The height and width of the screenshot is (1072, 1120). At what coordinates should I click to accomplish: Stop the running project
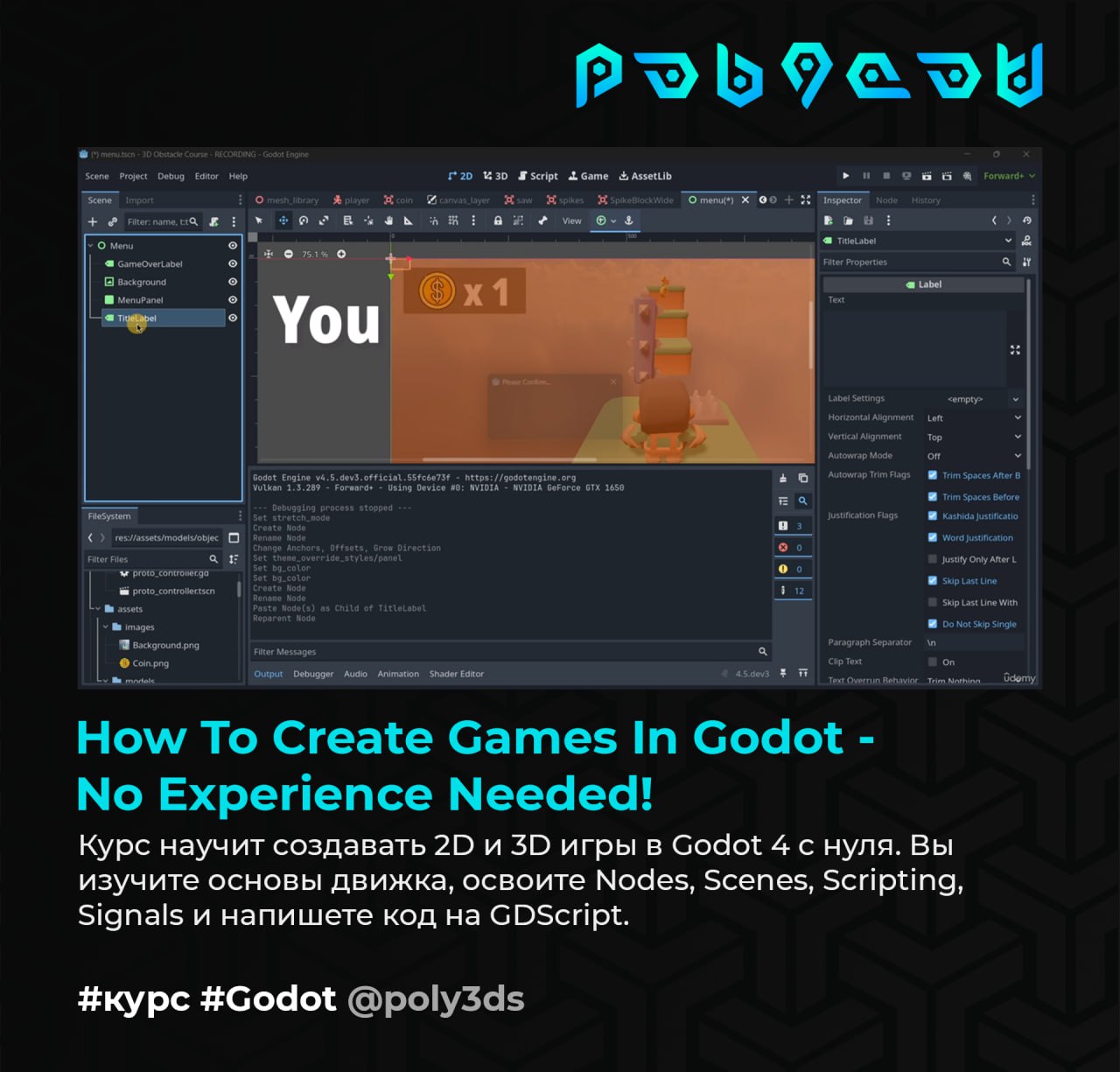pos(886,176)
